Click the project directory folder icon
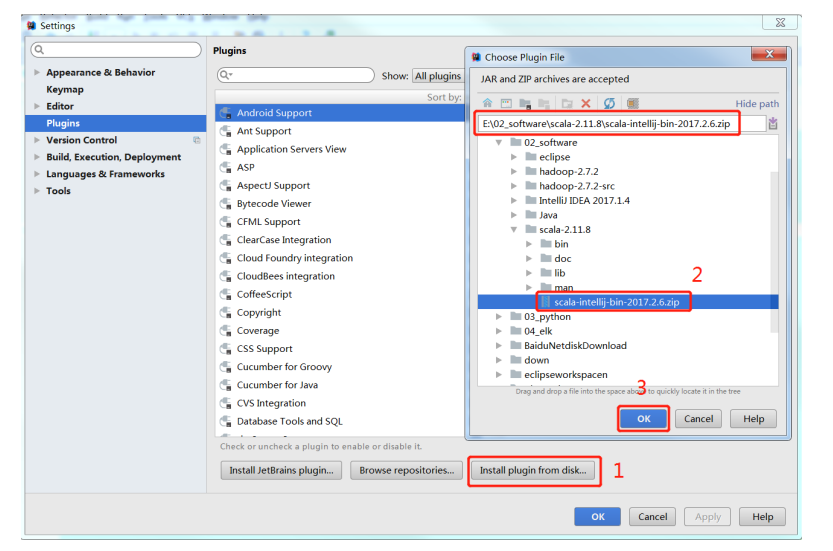 tap(525, 103)
